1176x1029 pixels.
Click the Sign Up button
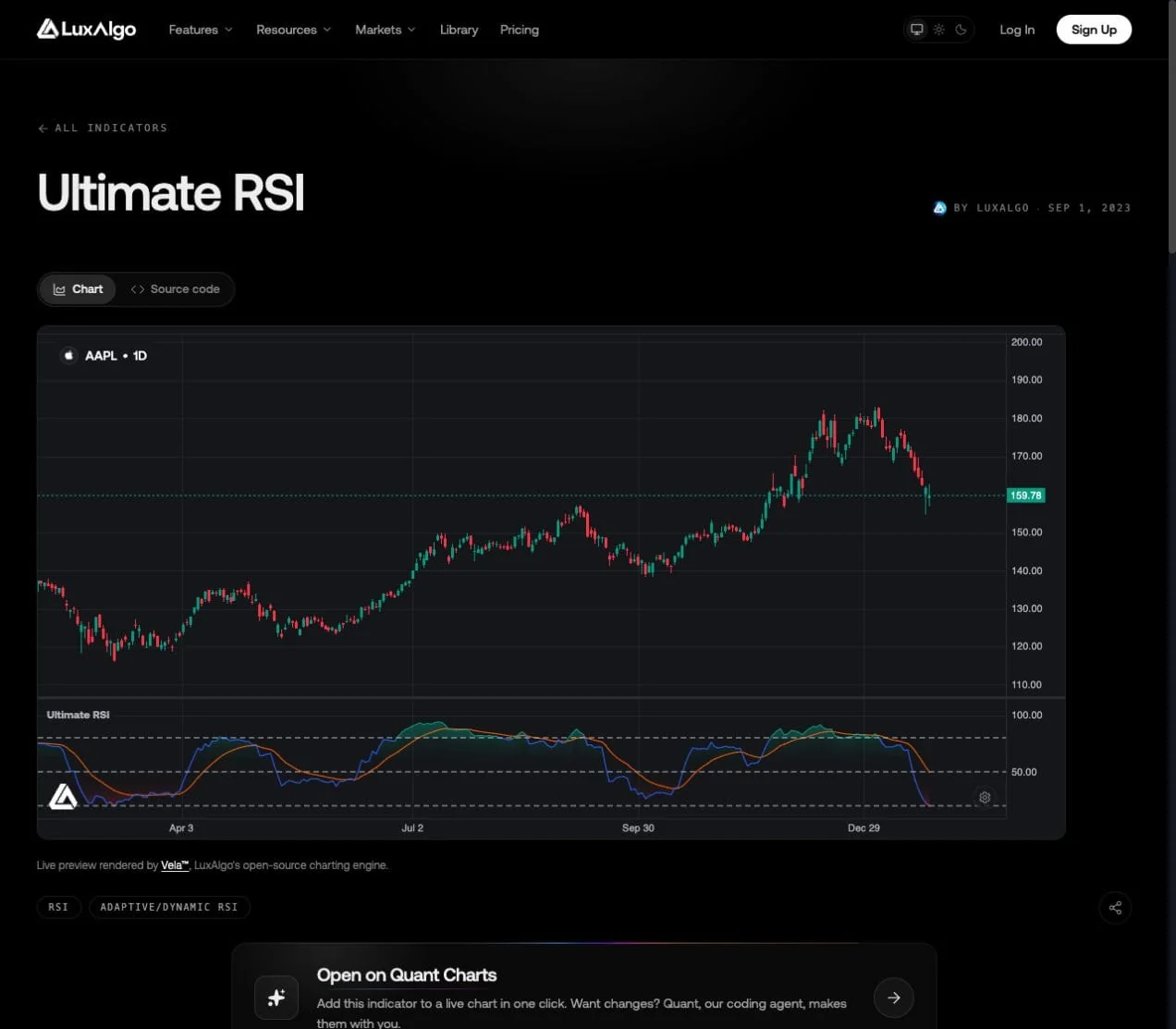pyautogui.click(x=1094, y=30)
